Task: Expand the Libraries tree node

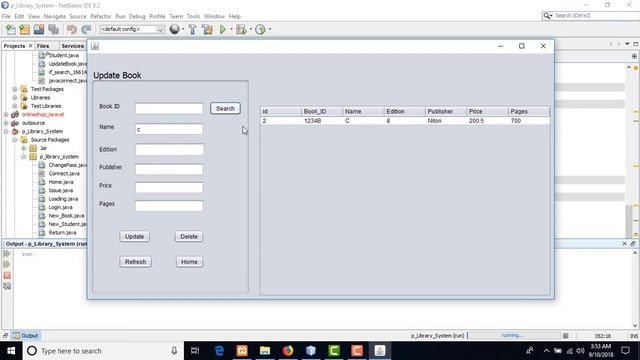Action: tap(15, 98)
